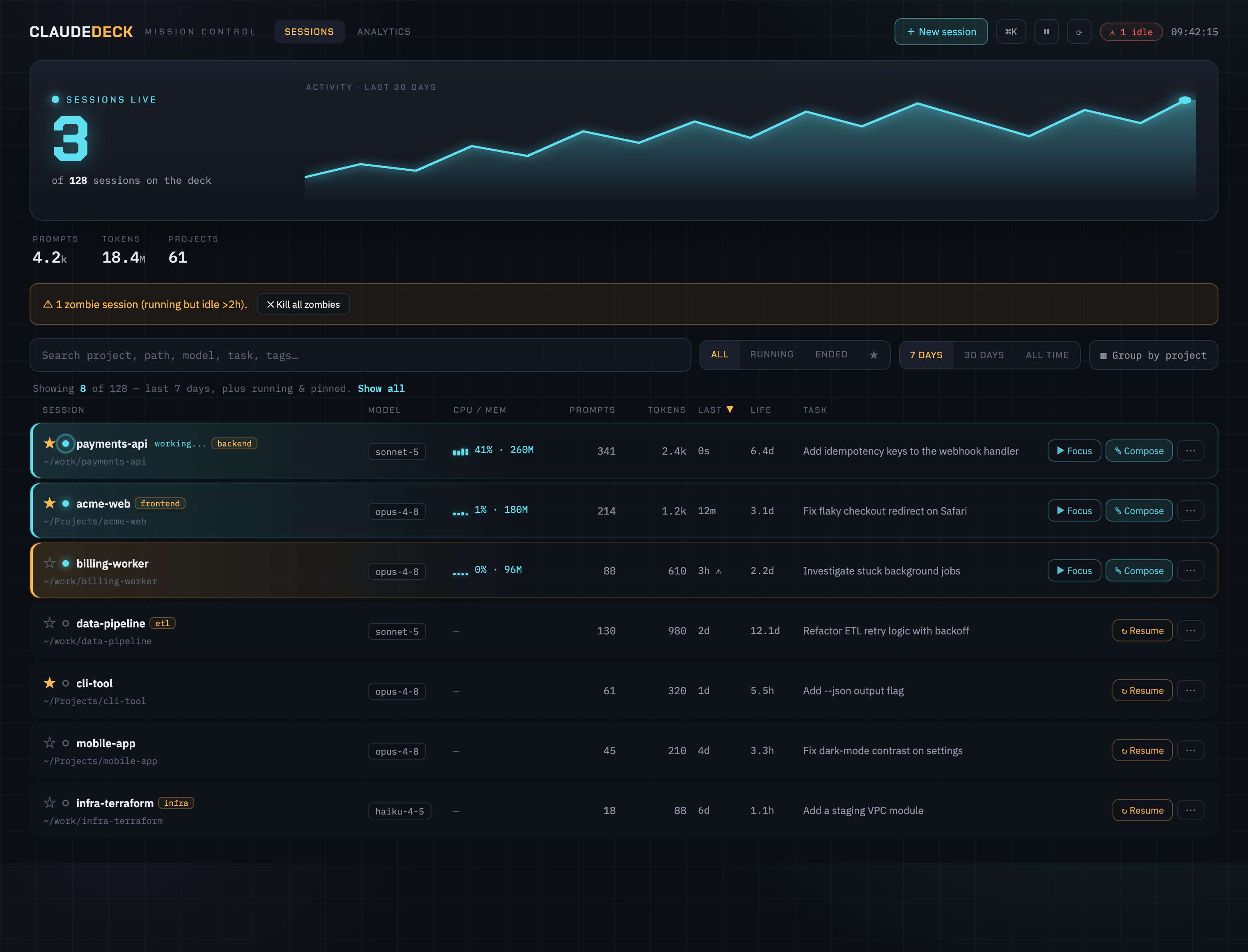1248x952 pixels.
Task: Click the frontend tag on acme-web
Action: click(160, 503)
